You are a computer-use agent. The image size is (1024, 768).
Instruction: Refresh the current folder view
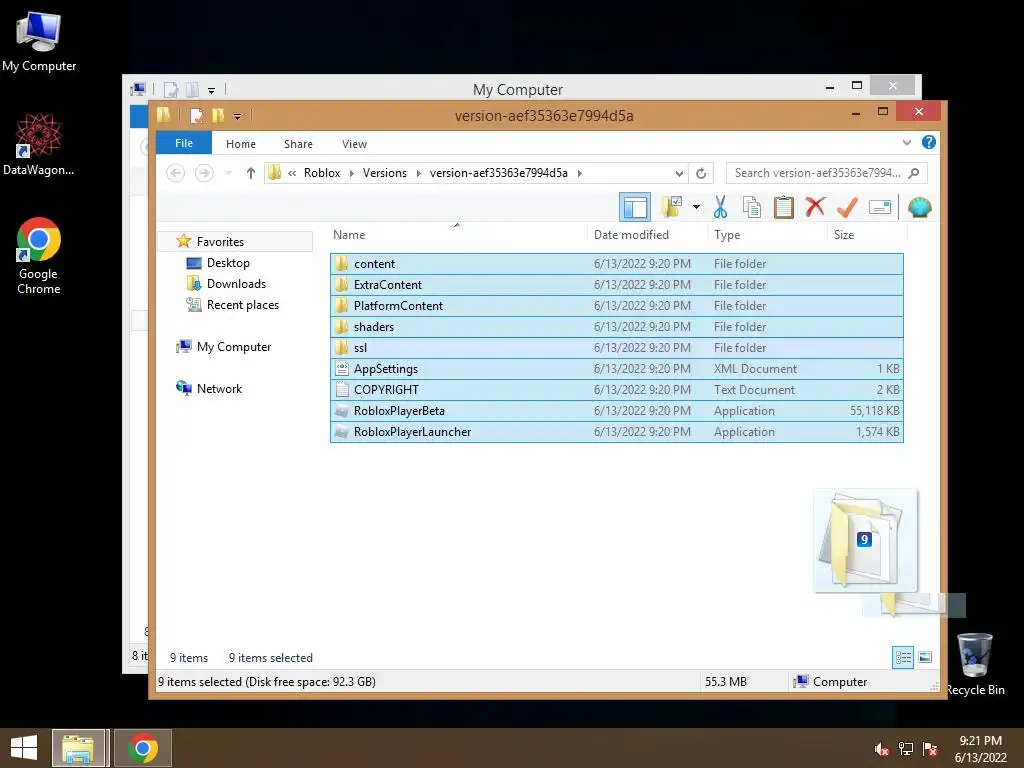(701, 173)
